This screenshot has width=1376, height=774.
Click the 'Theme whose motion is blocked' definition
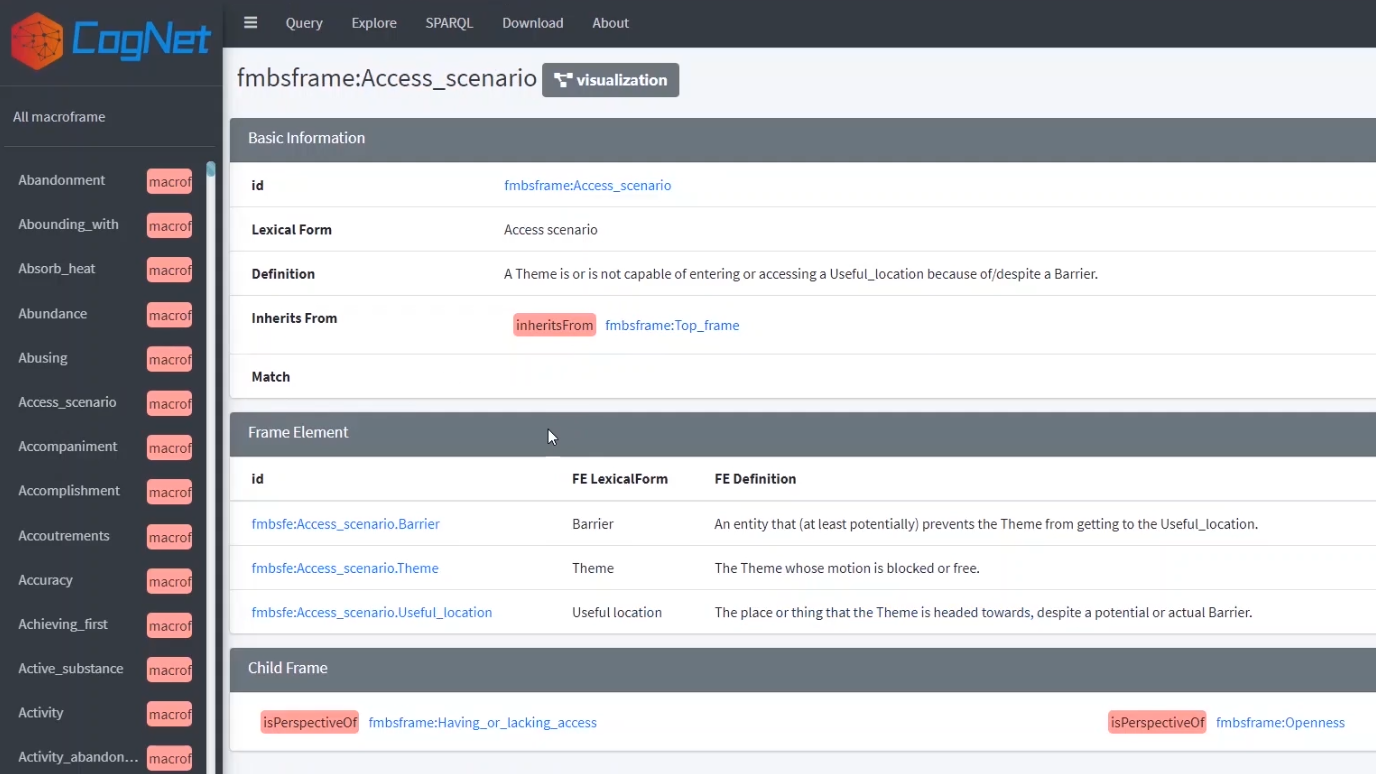coord(847,568)
